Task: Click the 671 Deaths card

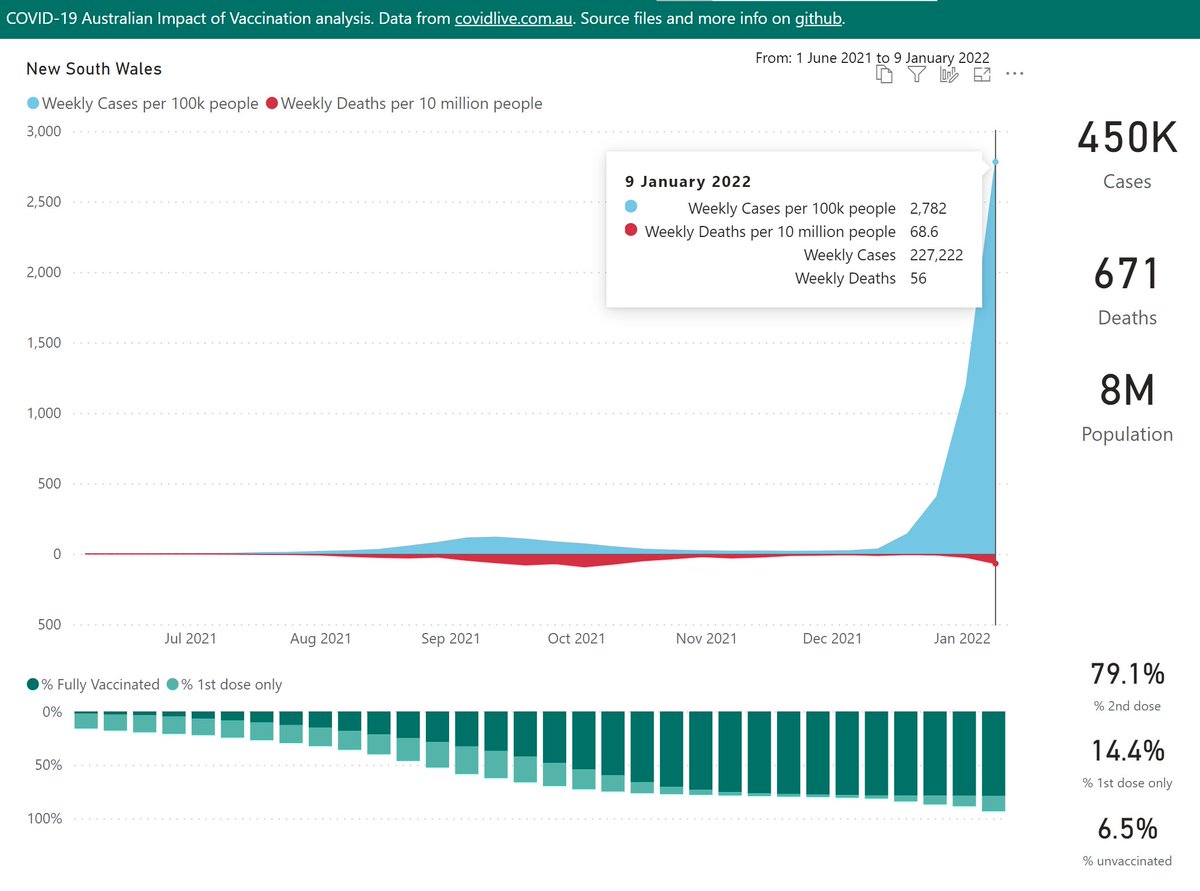Action: tap(1127, 290)
